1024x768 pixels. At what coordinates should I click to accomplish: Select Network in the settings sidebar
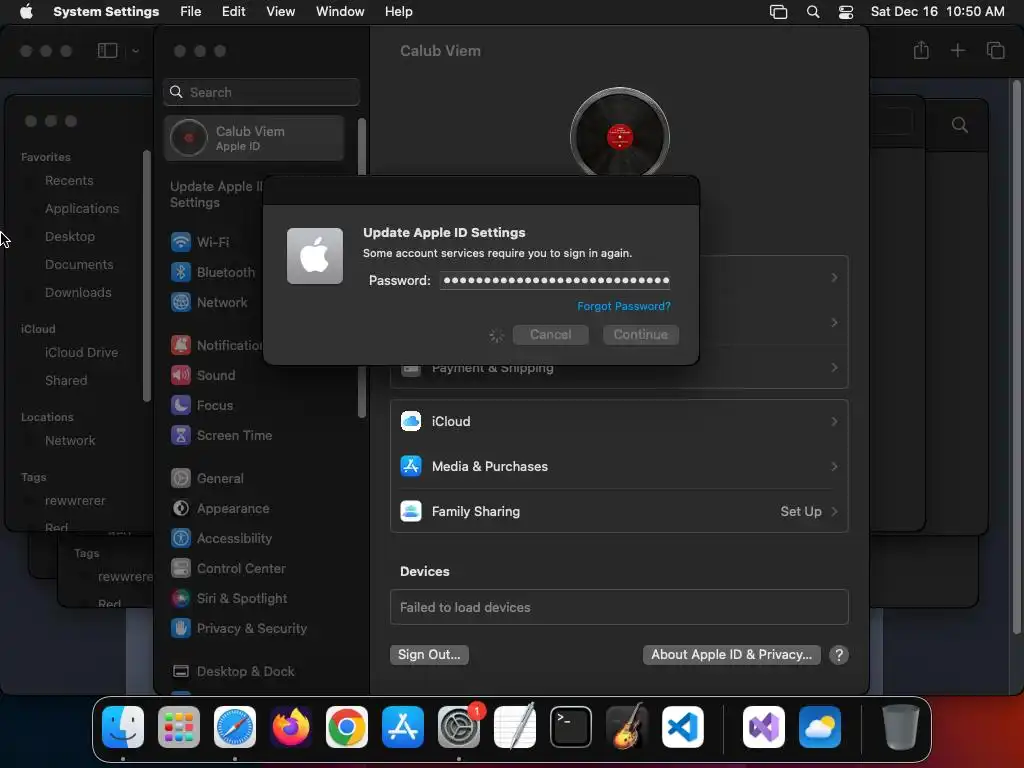pos(209,302)
